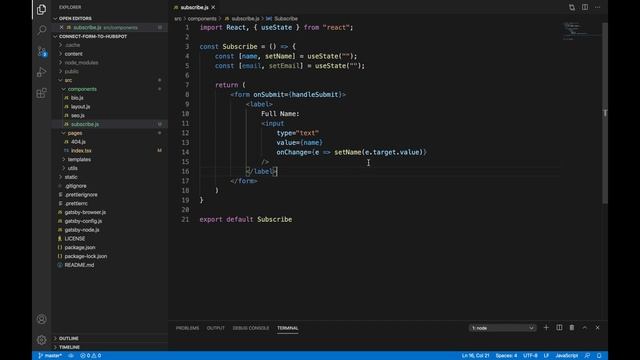Open gatsby-node.js file
Viewport: 640px width, 360px height.
pos(82,230)
